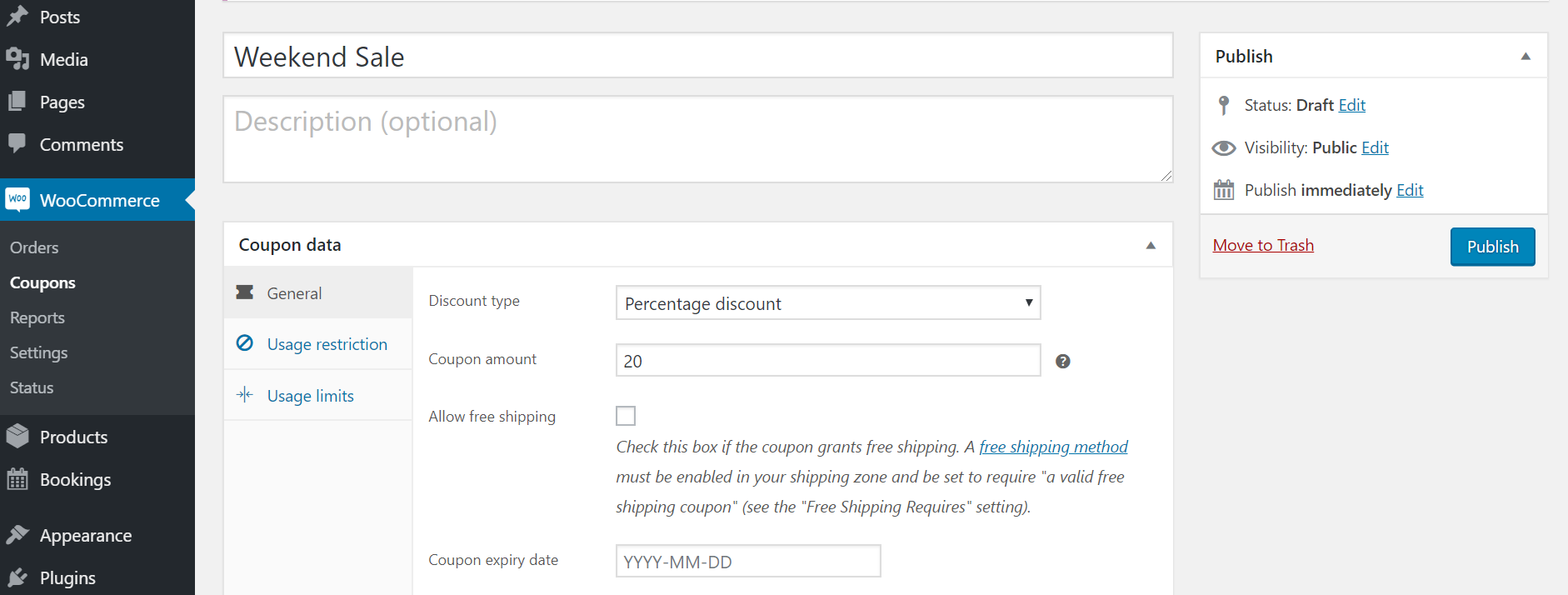
Task: Click the Appearance paintbrush icon
Action: click(17, 535)
